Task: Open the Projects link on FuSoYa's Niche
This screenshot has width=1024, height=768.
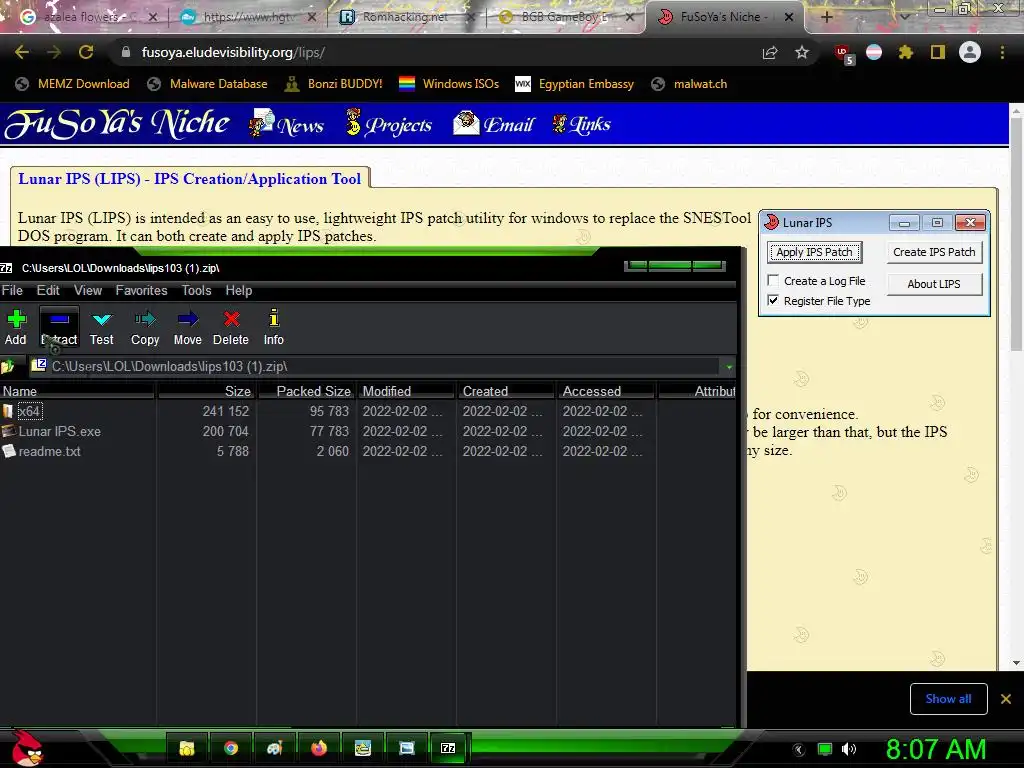Action: [x=389, y=124]
